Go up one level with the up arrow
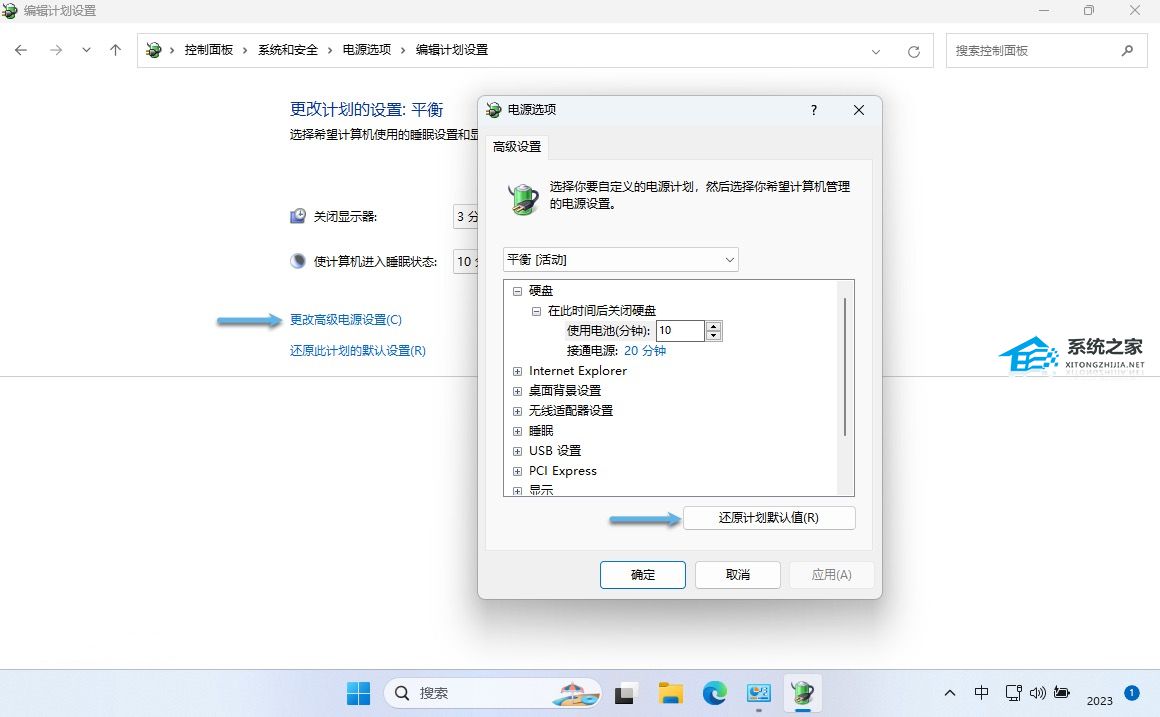 click(x=115, y=50)
